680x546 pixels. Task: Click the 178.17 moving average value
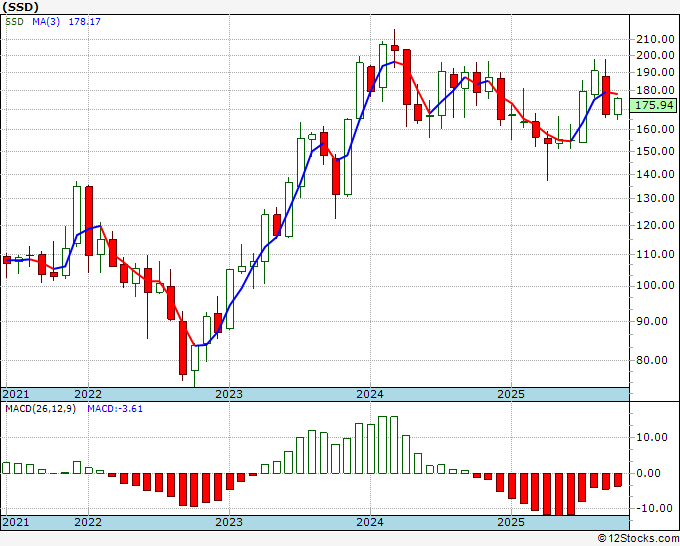point(85,22)
